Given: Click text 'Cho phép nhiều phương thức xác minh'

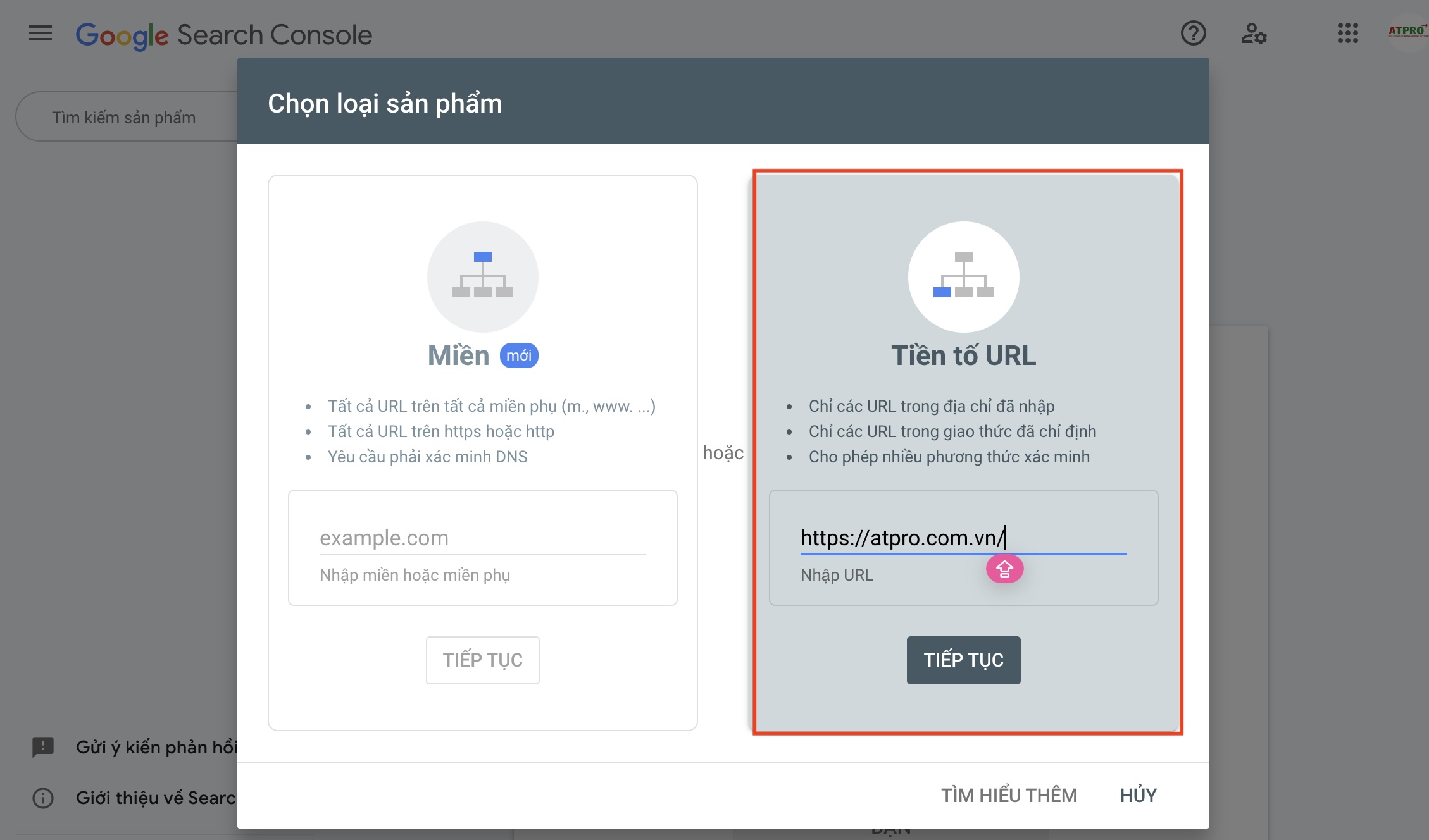Looking at the screenshot, I should tap(949, 457).
